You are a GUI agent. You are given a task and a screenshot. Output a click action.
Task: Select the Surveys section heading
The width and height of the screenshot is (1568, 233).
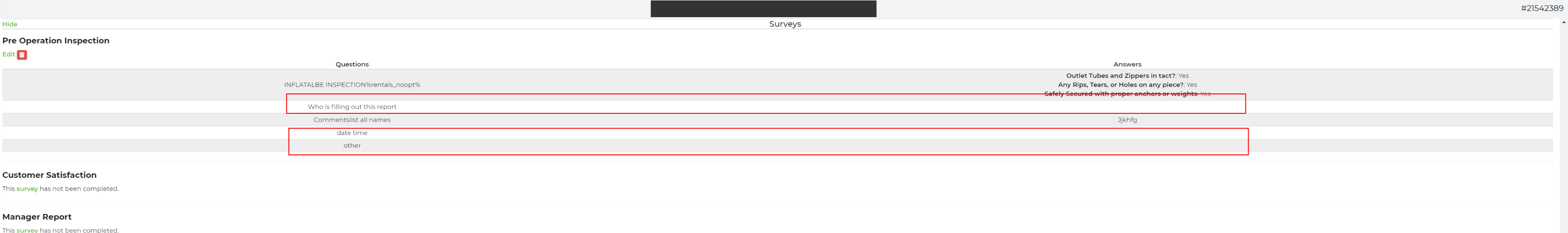784,24
